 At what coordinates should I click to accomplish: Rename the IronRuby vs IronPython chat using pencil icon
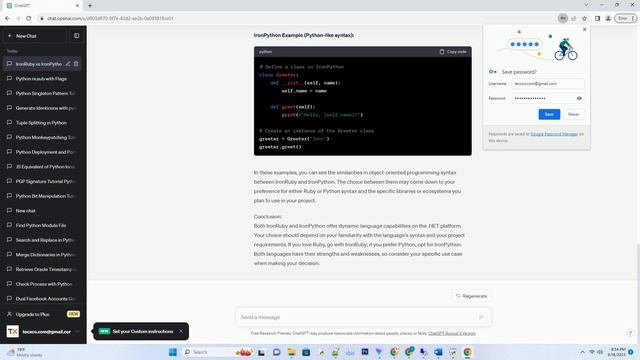68,64
